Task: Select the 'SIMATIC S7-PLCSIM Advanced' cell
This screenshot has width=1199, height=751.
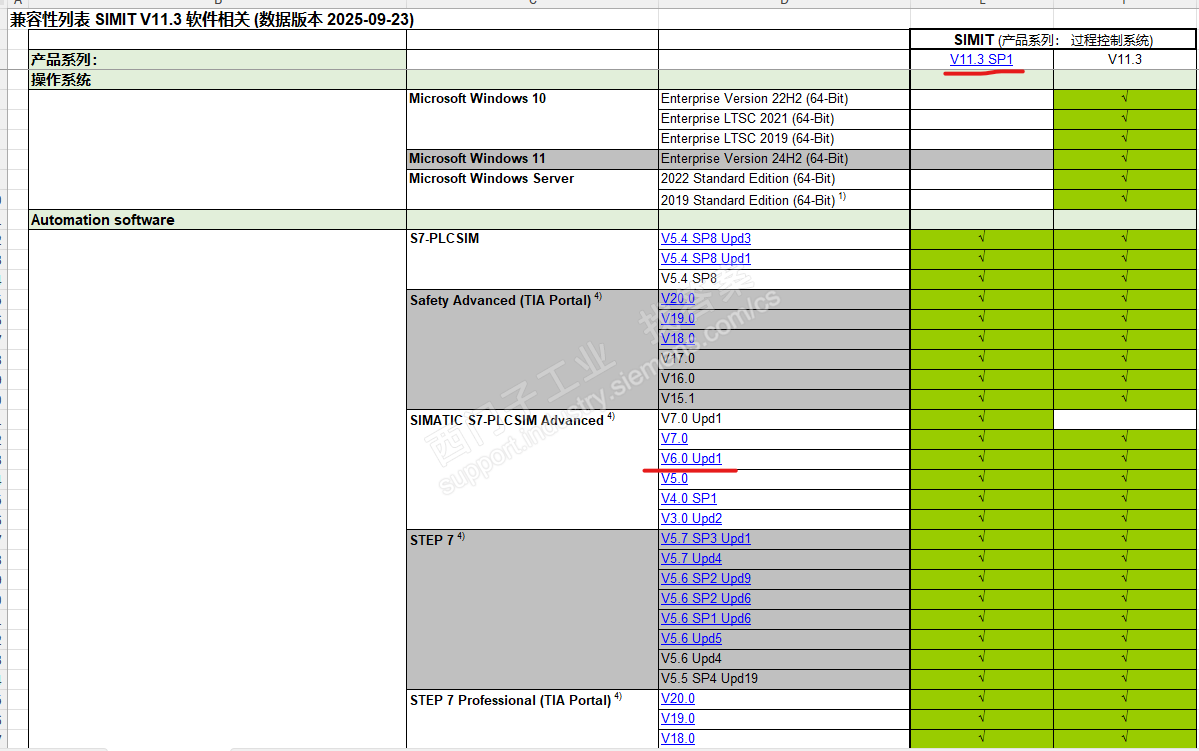Action: [532, 469]
